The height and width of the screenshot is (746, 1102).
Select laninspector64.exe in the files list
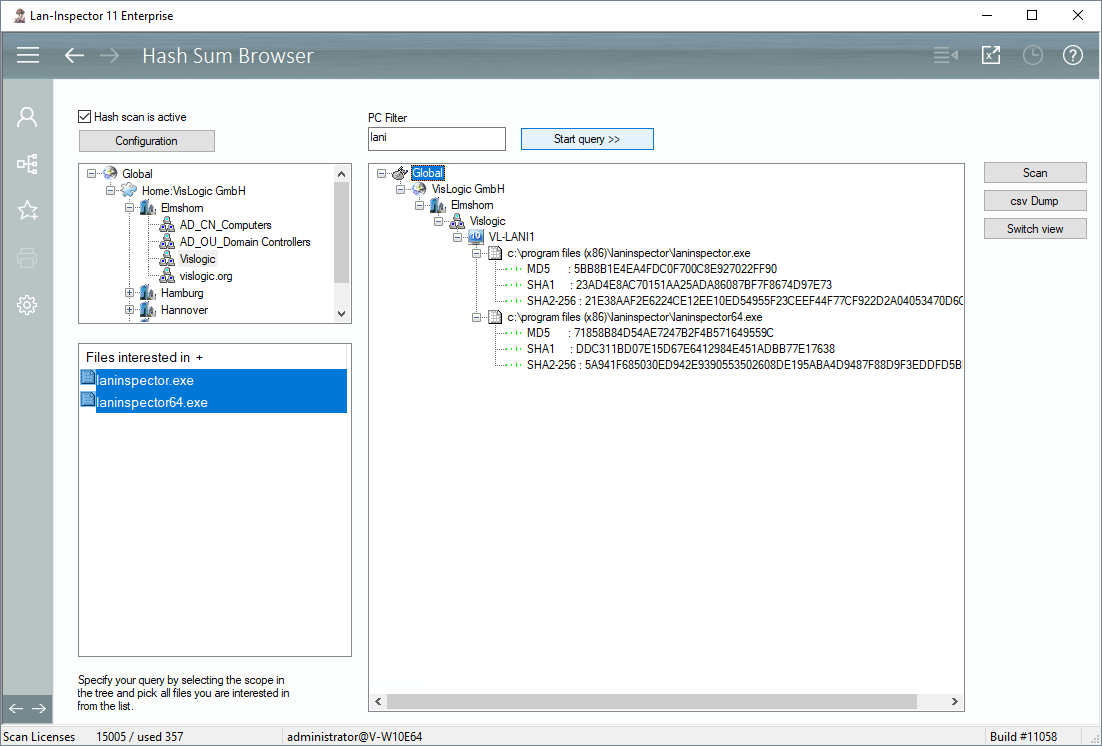tap(151, 403)
